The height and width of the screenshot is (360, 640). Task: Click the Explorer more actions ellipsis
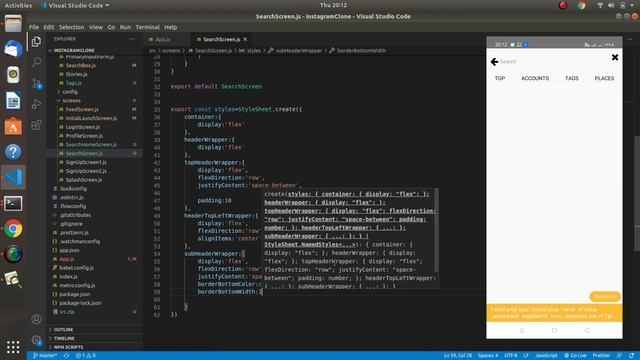[x=132, y=39]
